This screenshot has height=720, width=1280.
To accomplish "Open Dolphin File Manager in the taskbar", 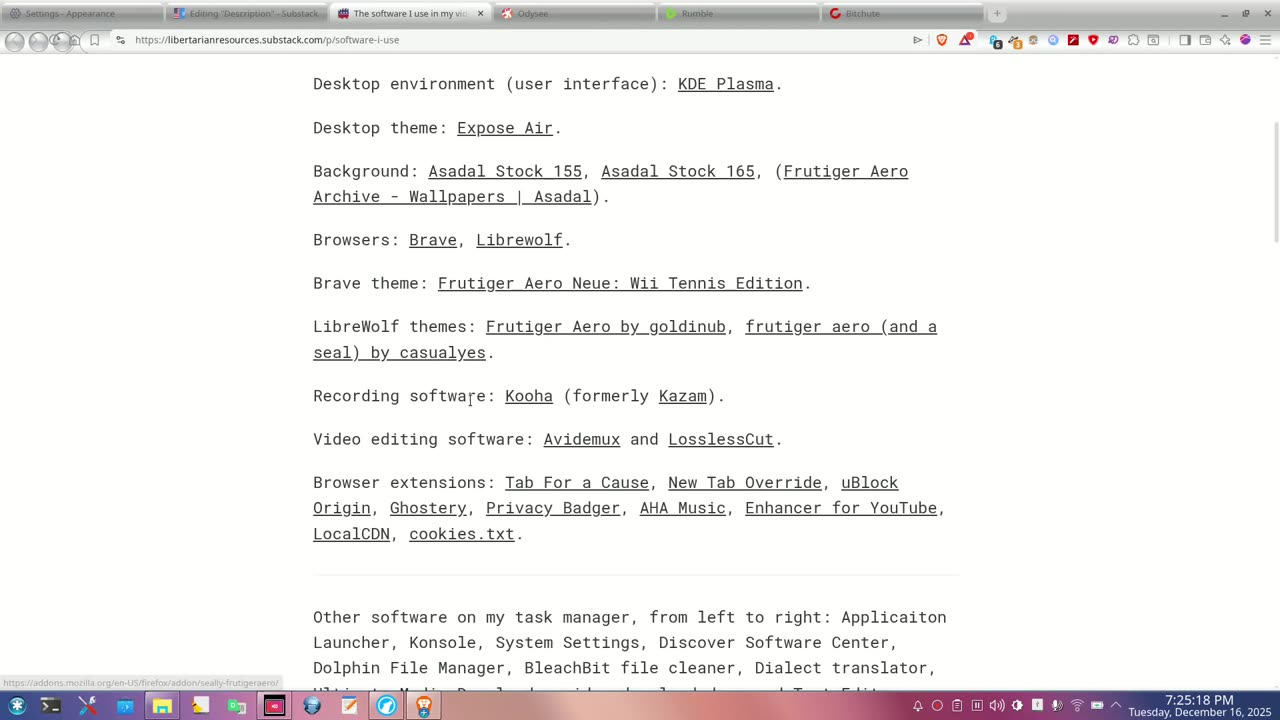I will coord(162,706).
